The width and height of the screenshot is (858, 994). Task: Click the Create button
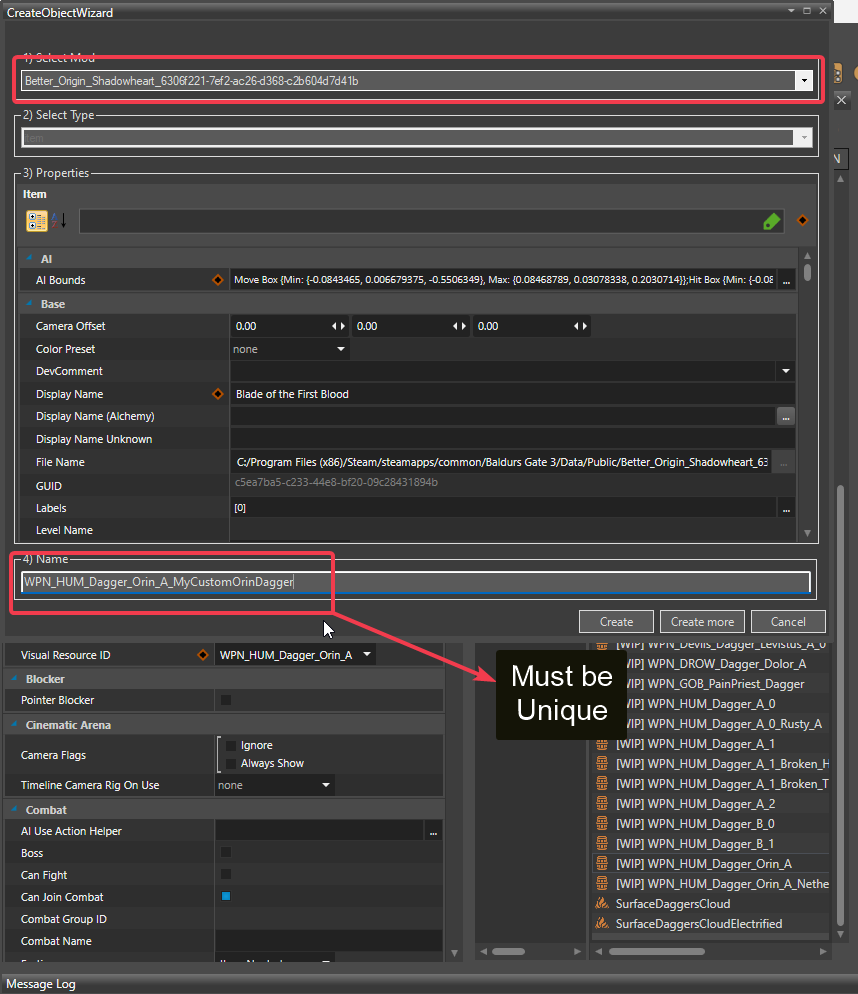coord(616,621)
